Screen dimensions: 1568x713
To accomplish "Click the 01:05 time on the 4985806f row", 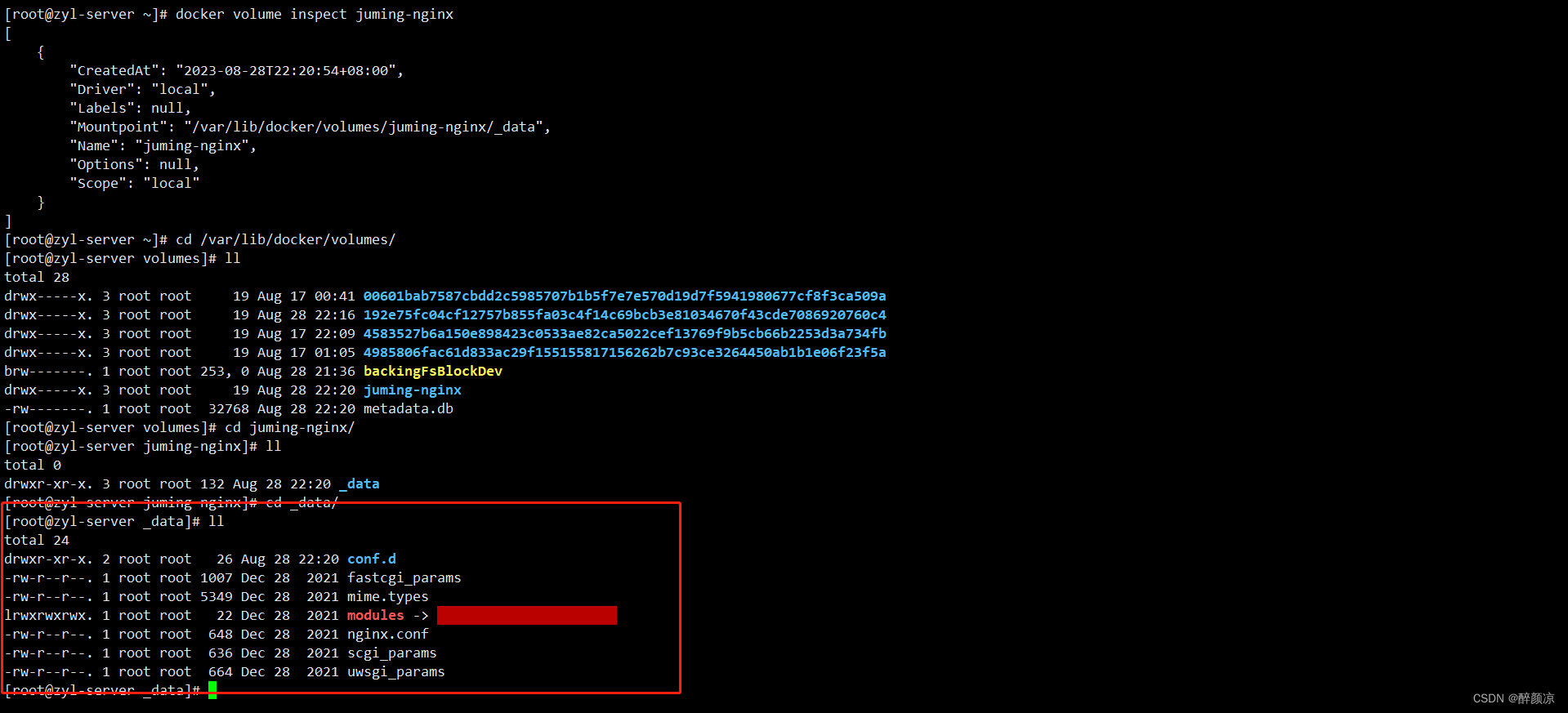I will coord(335,352).
